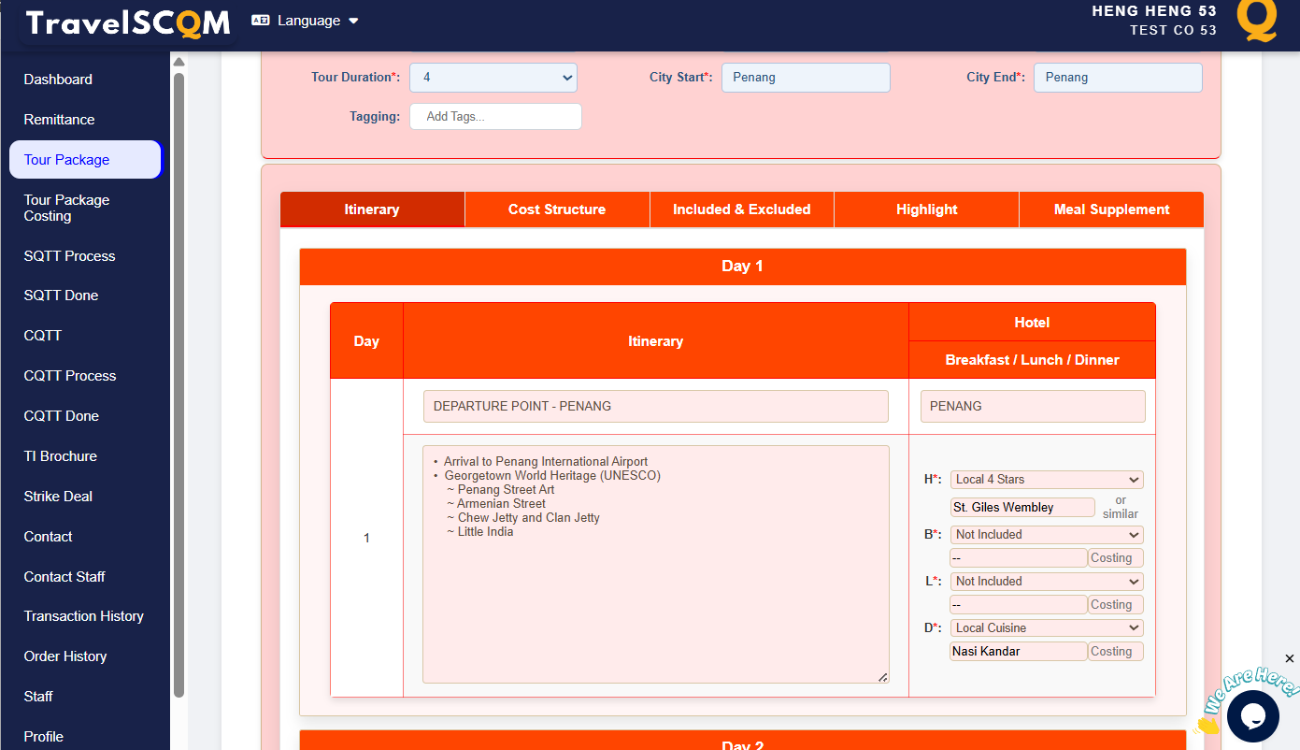Go to Dashboard in the sidebar
Image resolution: width=1300 pixels, height=750 pixels.
[58, 80]
